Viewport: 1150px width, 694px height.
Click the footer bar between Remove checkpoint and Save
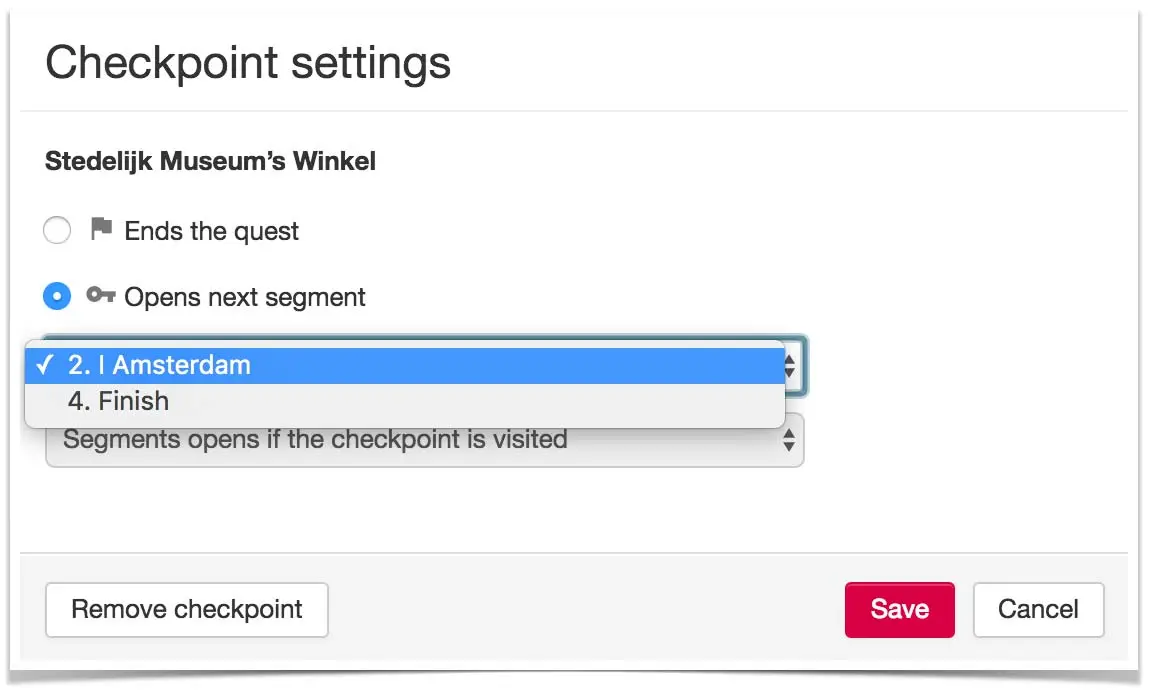click(x=587, y=610)
